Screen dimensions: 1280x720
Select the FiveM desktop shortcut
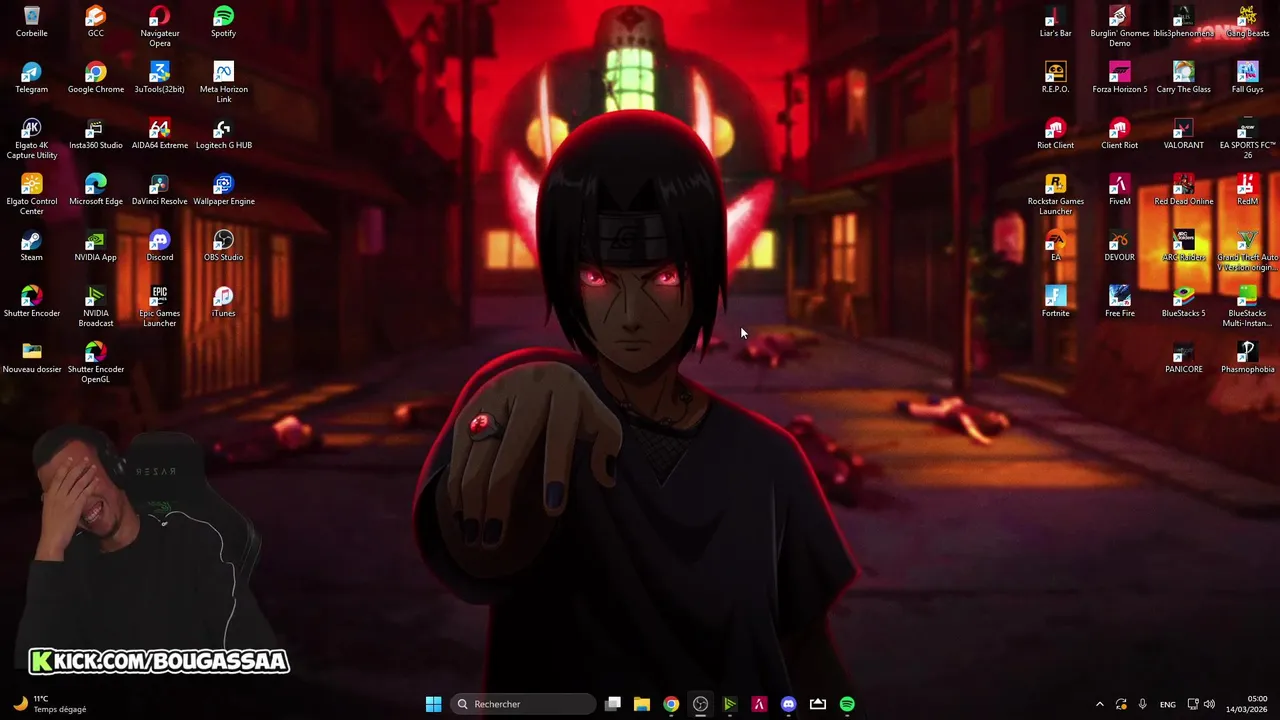point(1120,190)
